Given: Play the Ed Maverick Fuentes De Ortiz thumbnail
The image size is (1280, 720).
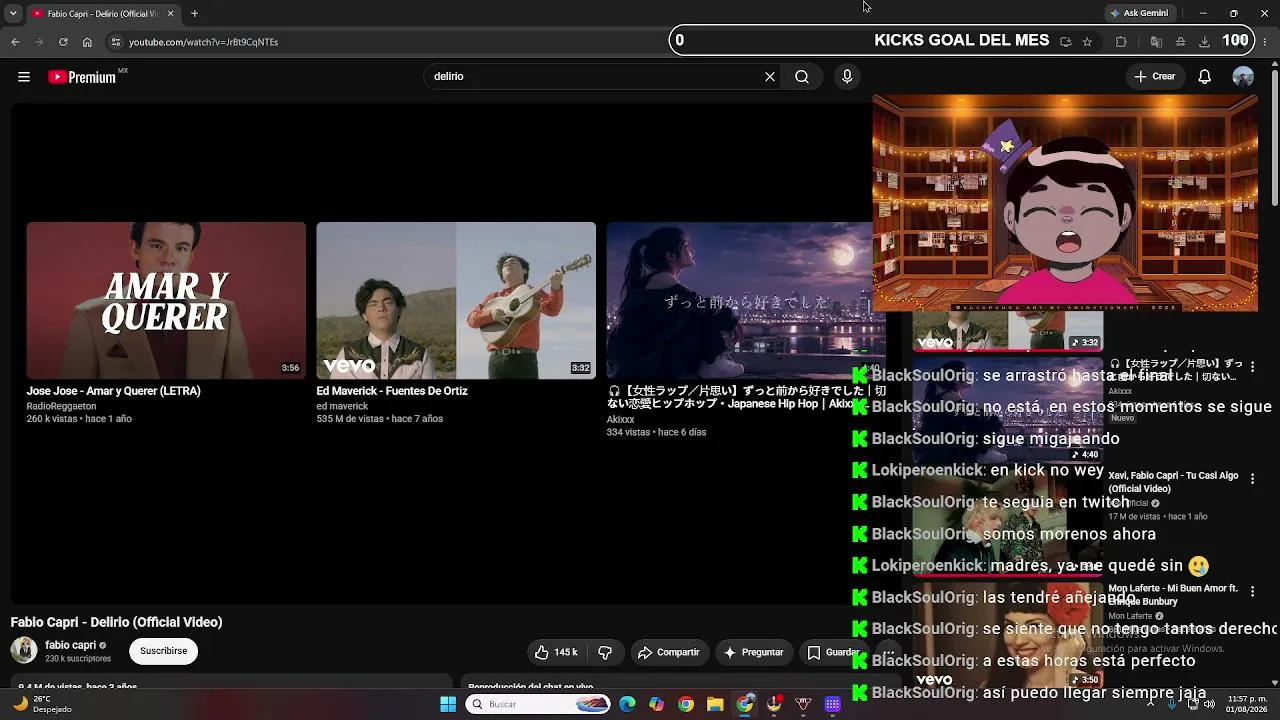Looking at the screenshot, I should pos(456,300).
